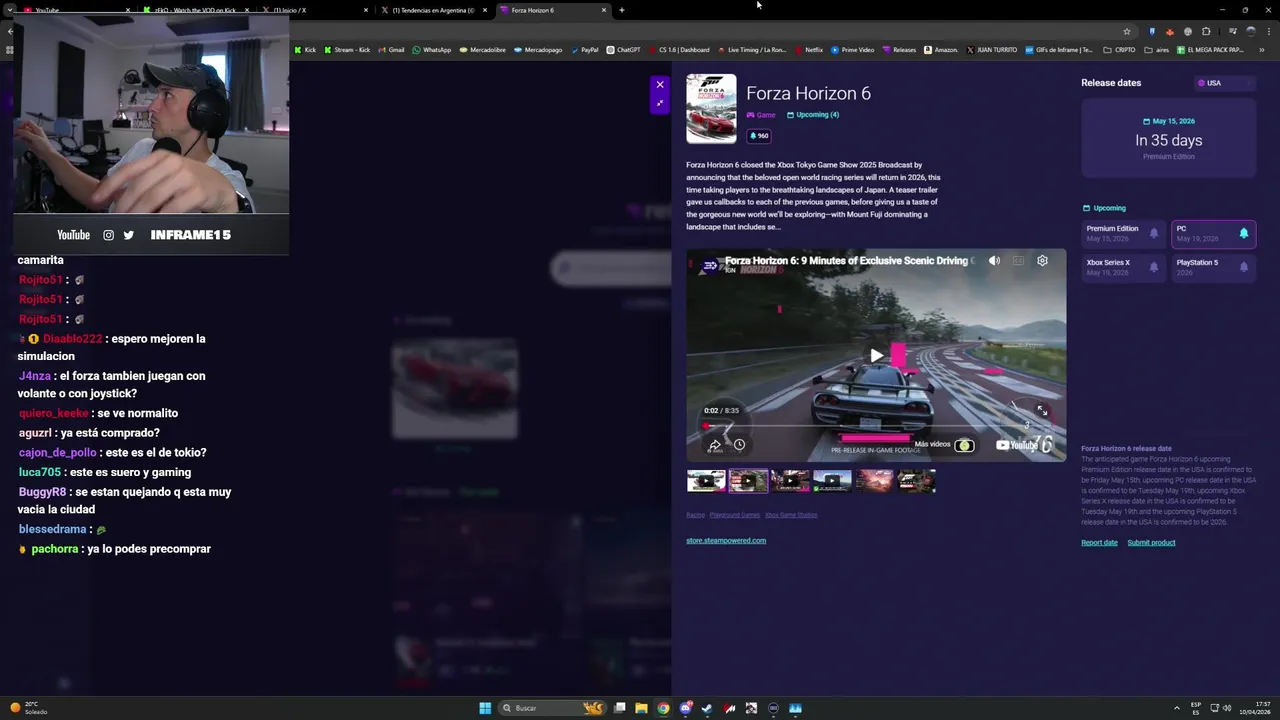This screenshot has height=720, width=1280.
Task: Select the second highlighted video thumbnail
Action: pos(748,481)
